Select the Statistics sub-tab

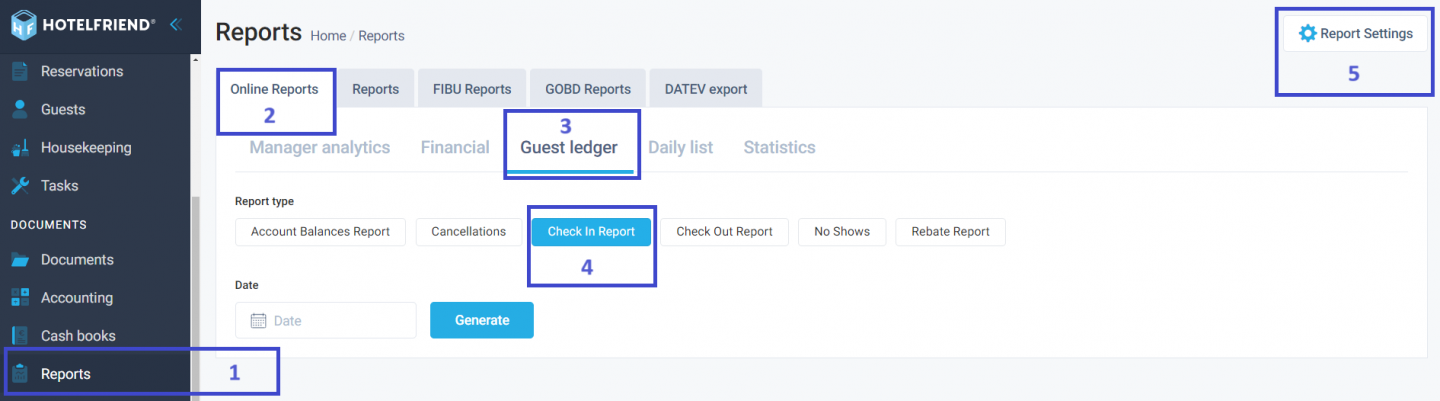click(779, 147)
